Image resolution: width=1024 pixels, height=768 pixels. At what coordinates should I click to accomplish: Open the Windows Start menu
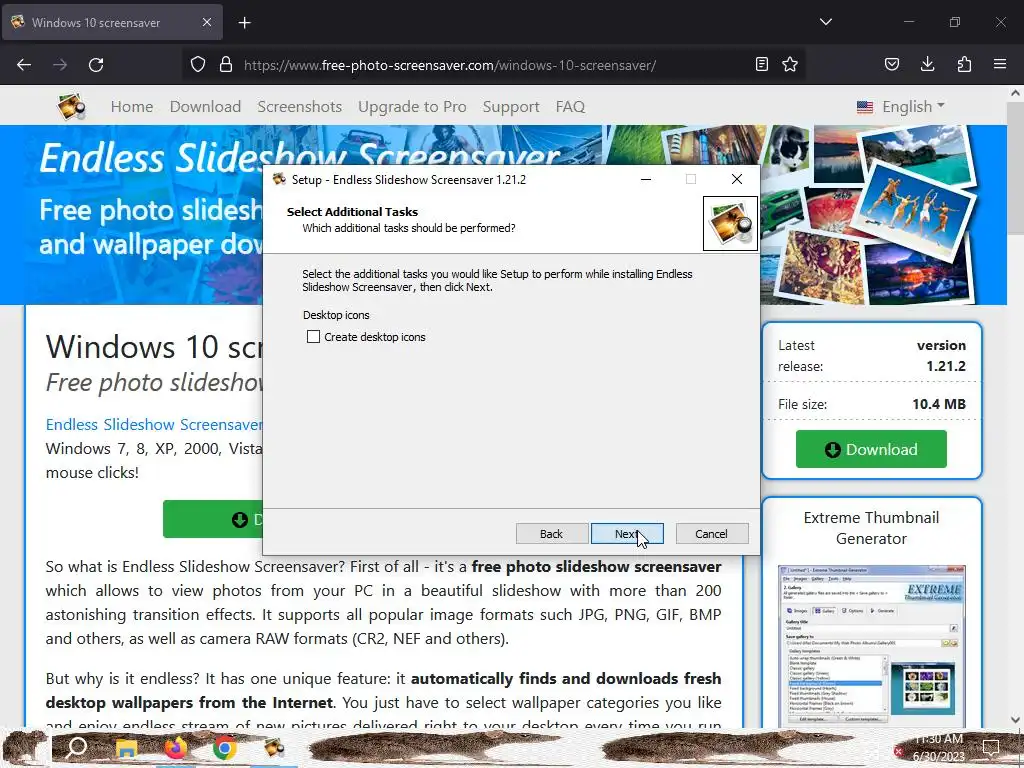(x=25, y=748)
